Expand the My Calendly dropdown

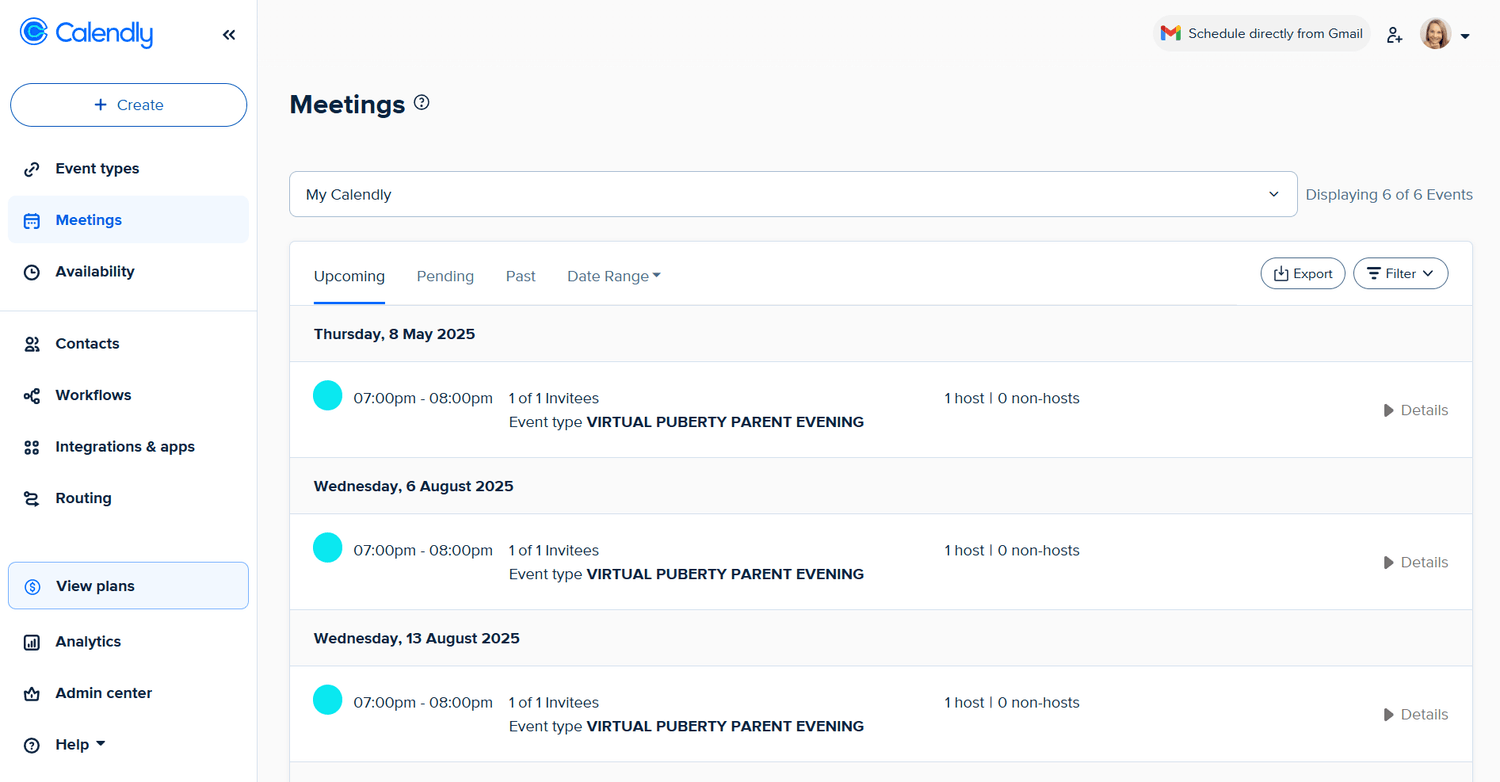(x=793, y=194)
